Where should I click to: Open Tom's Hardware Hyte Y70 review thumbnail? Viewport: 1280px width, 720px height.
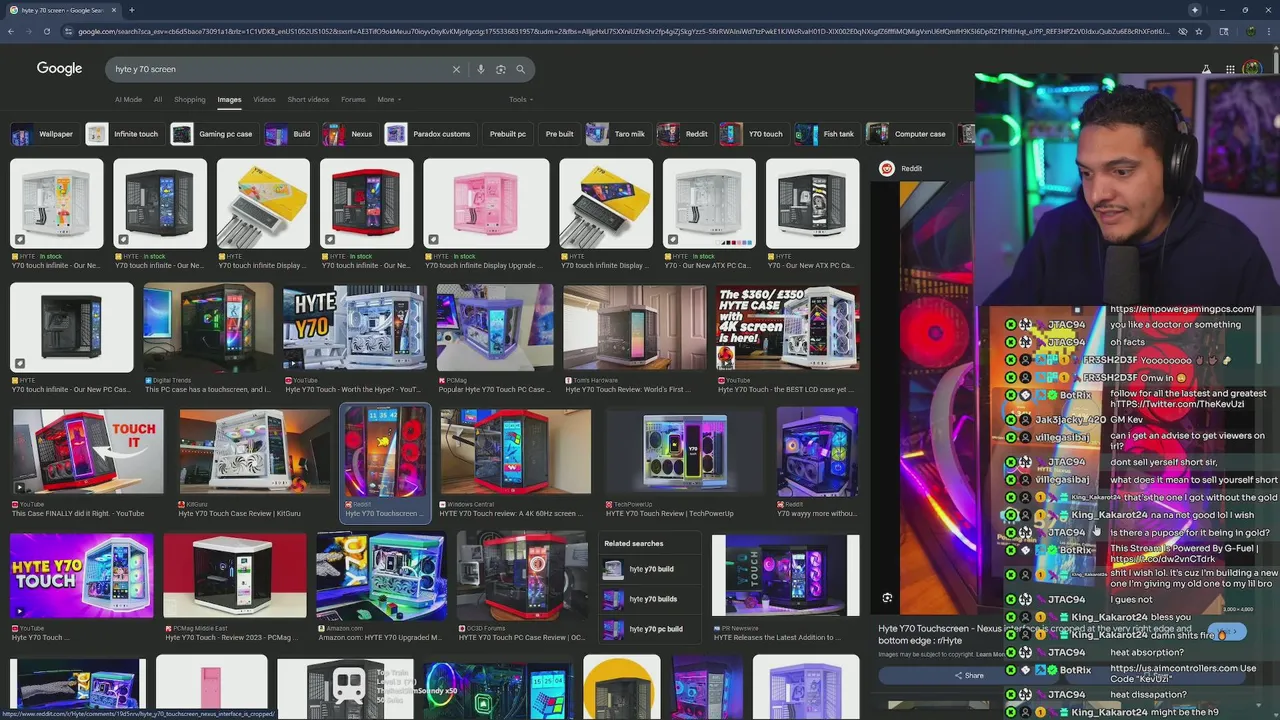pos(634,328)
